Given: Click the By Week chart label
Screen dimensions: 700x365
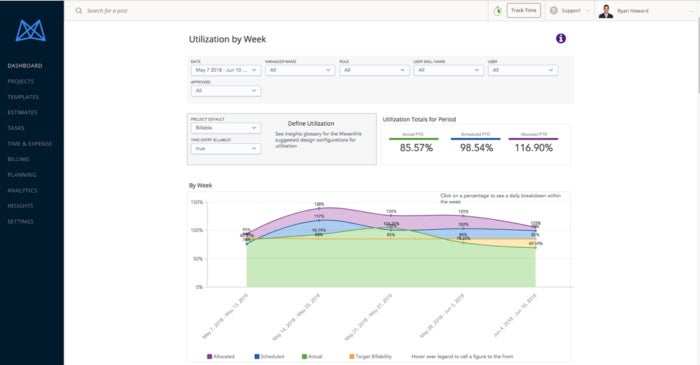Looking at the screenshot, I should click(x=200, y=185).
